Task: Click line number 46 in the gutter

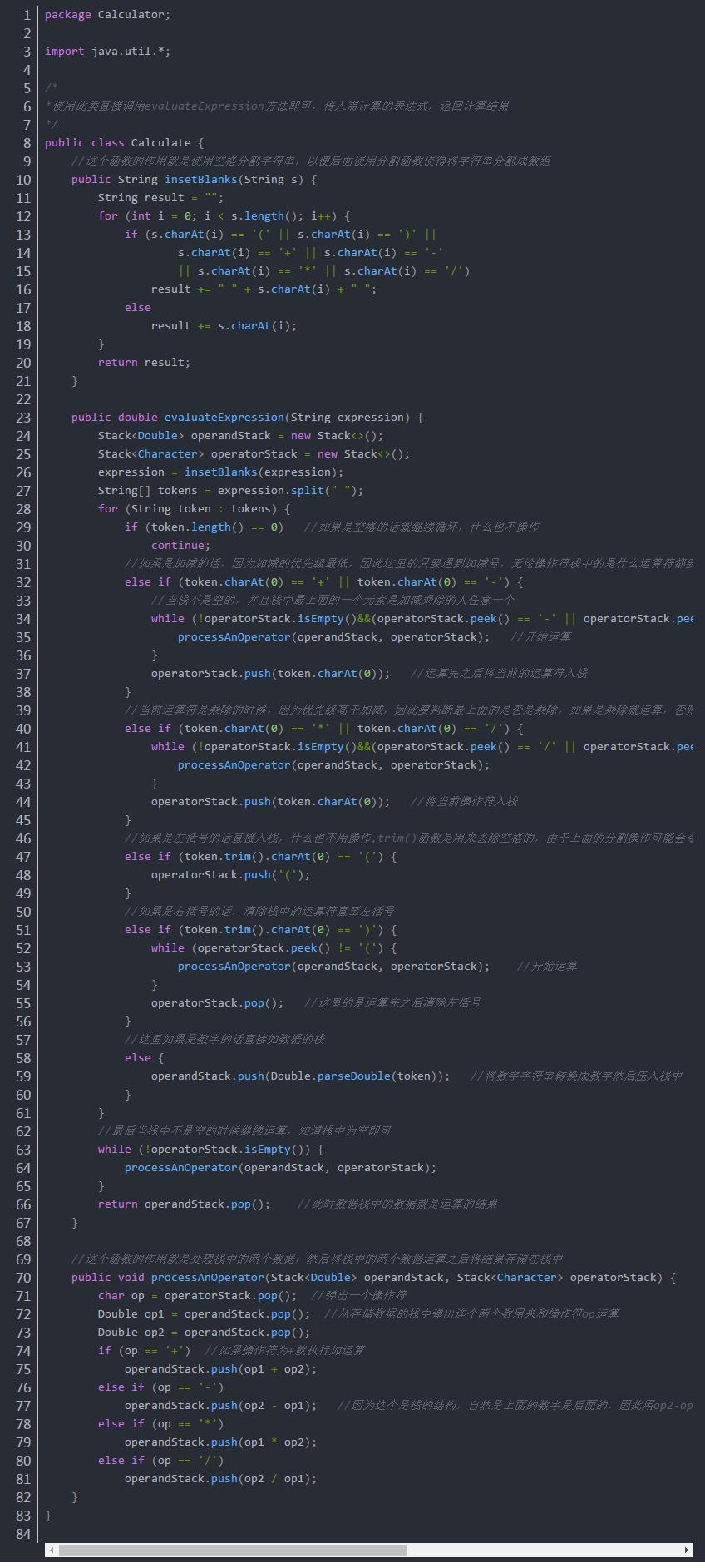Action: 22,838
